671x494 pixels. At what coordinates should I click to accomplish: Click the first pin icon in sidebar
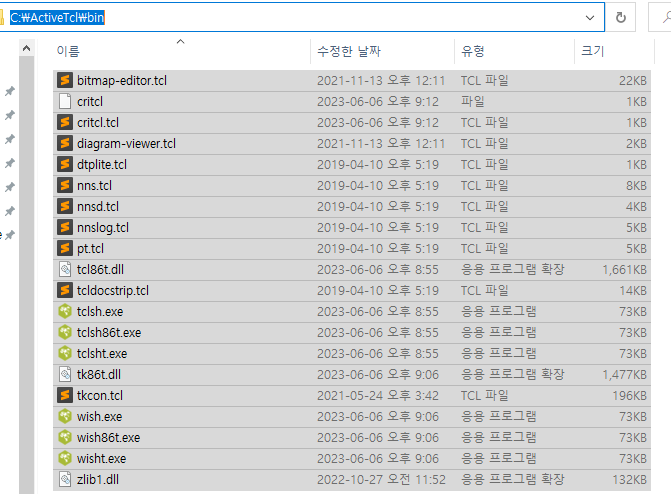9,91
